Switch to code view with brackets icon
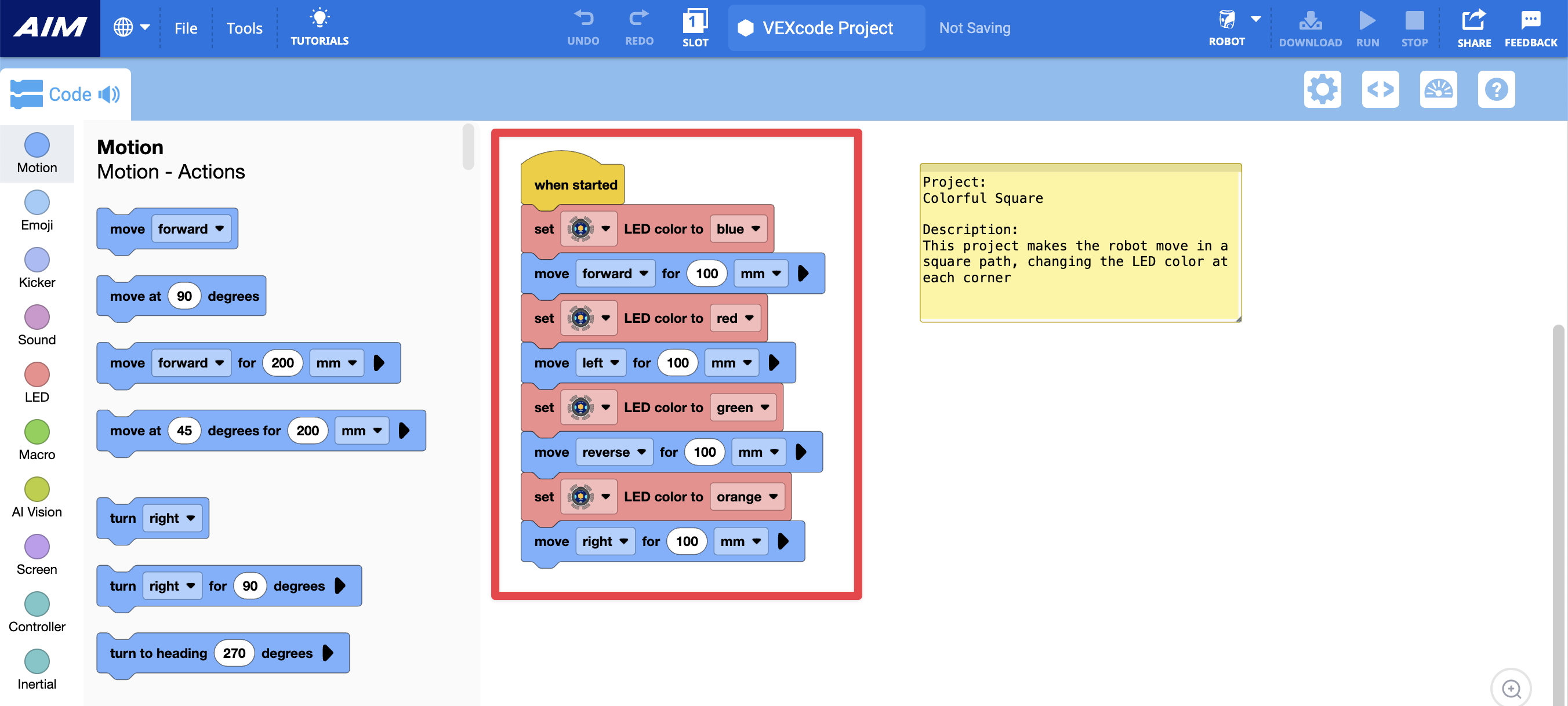The image size is (1568, 706). pos(1380,89)
